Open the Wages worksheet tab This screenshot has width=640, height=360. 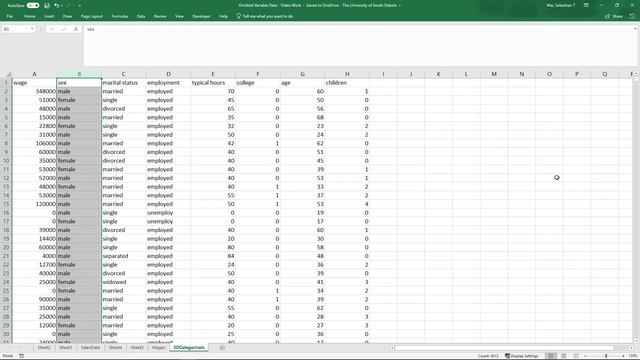tap(159, 348)
